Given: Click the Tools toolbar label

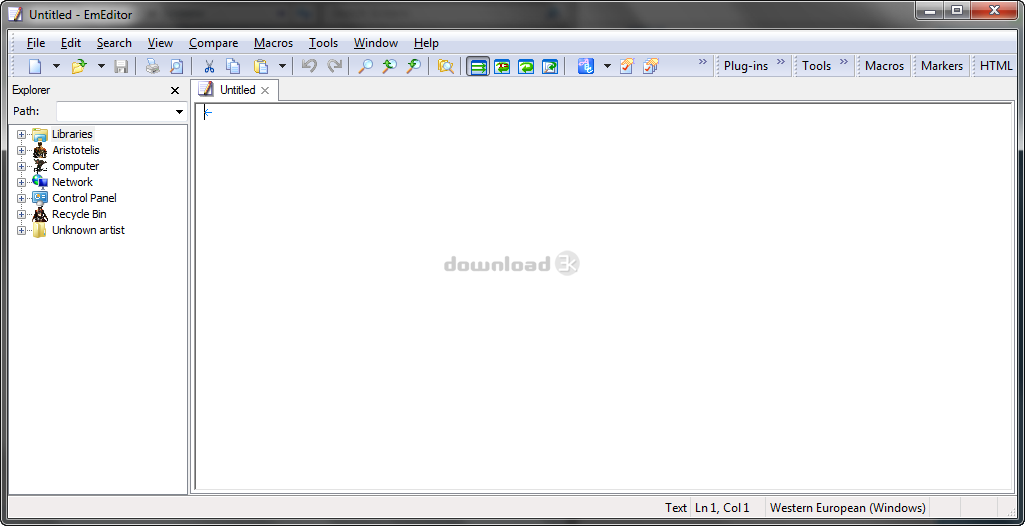Looking at the screenshot, I should [816, 66].
